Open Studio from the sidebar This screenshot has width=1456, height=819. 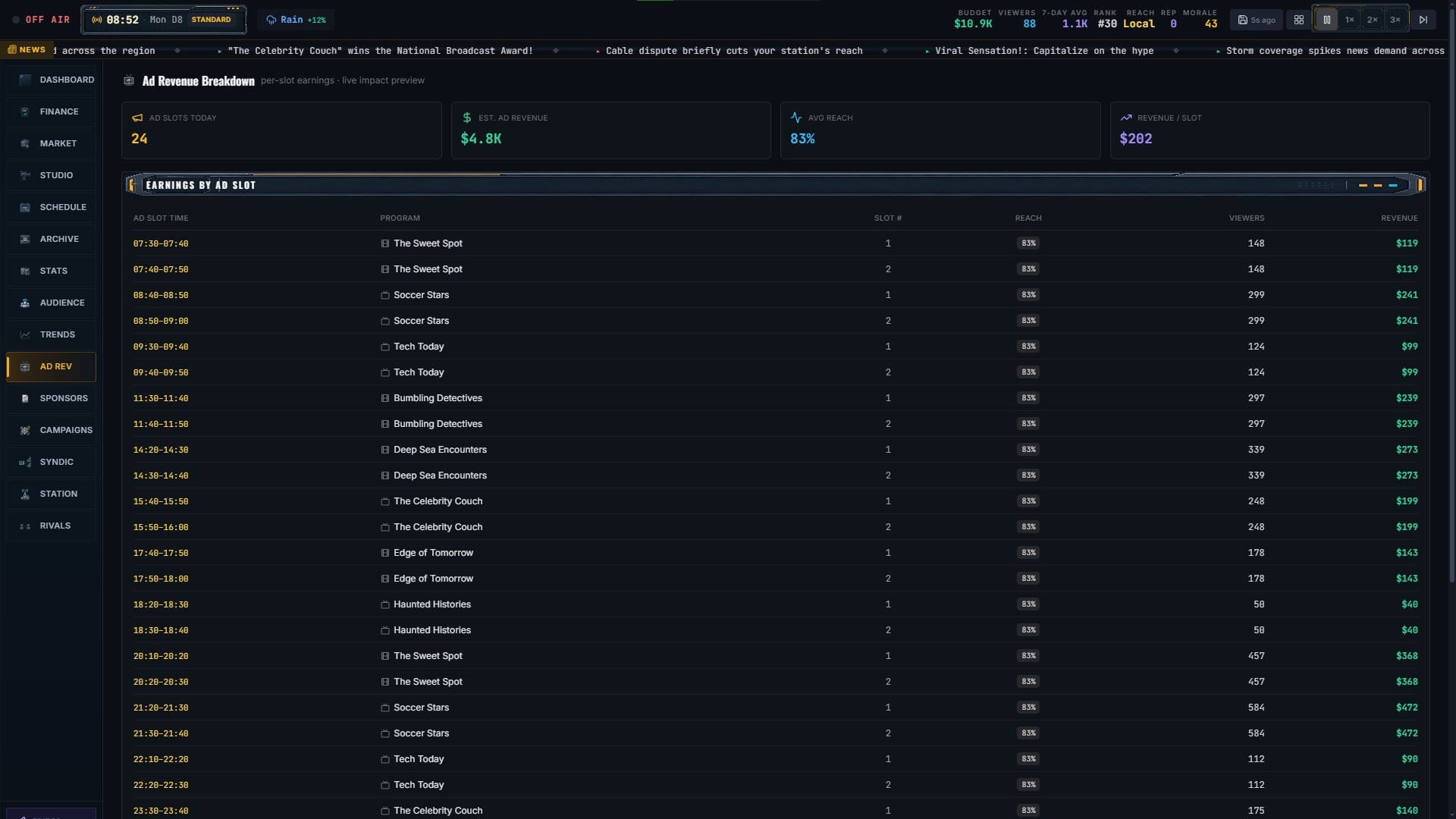[x=52, y=175]
